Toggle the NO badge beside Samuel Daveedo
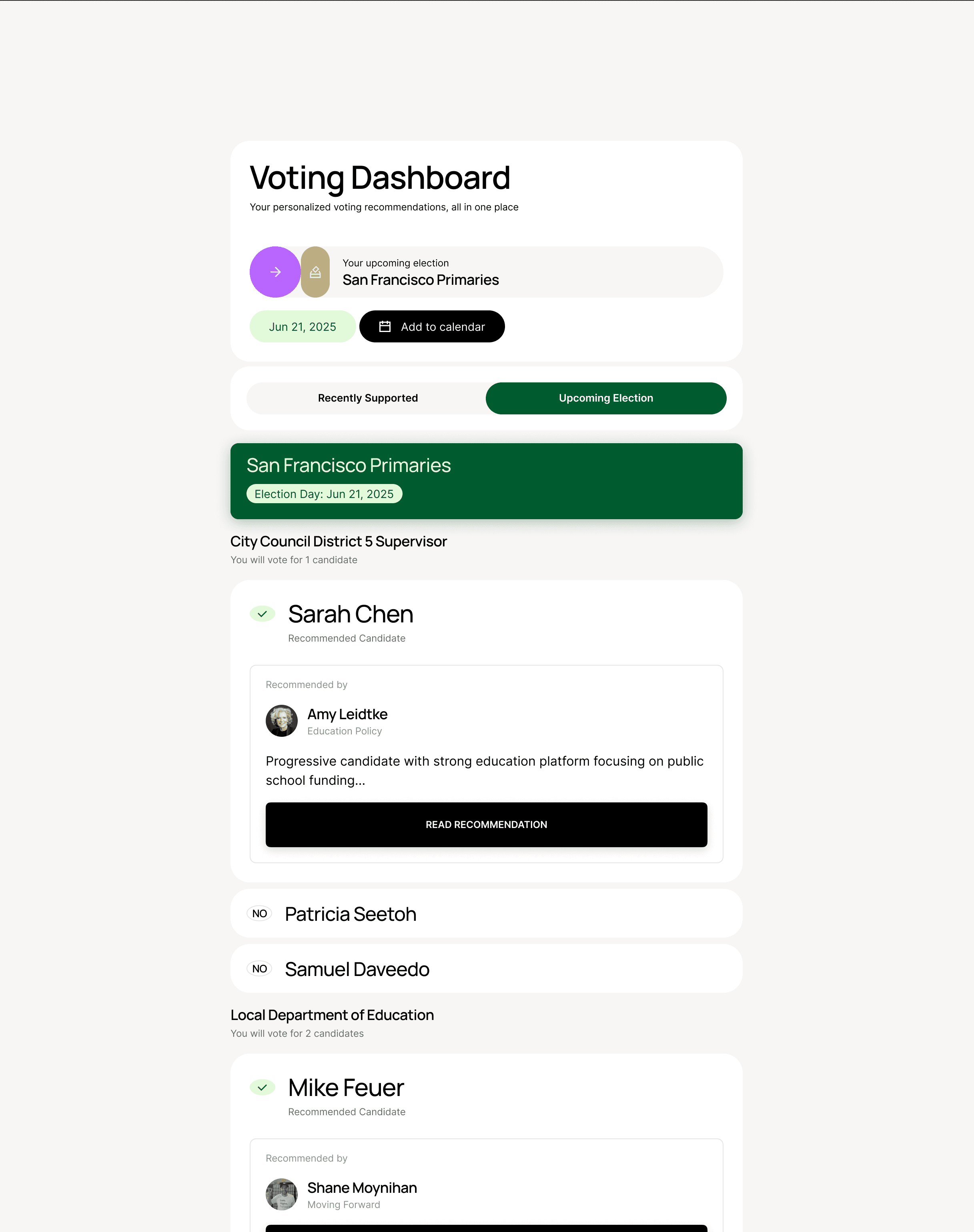Image resolution: width=974 pixels, height=1232 pixels. tap(259, 969)
